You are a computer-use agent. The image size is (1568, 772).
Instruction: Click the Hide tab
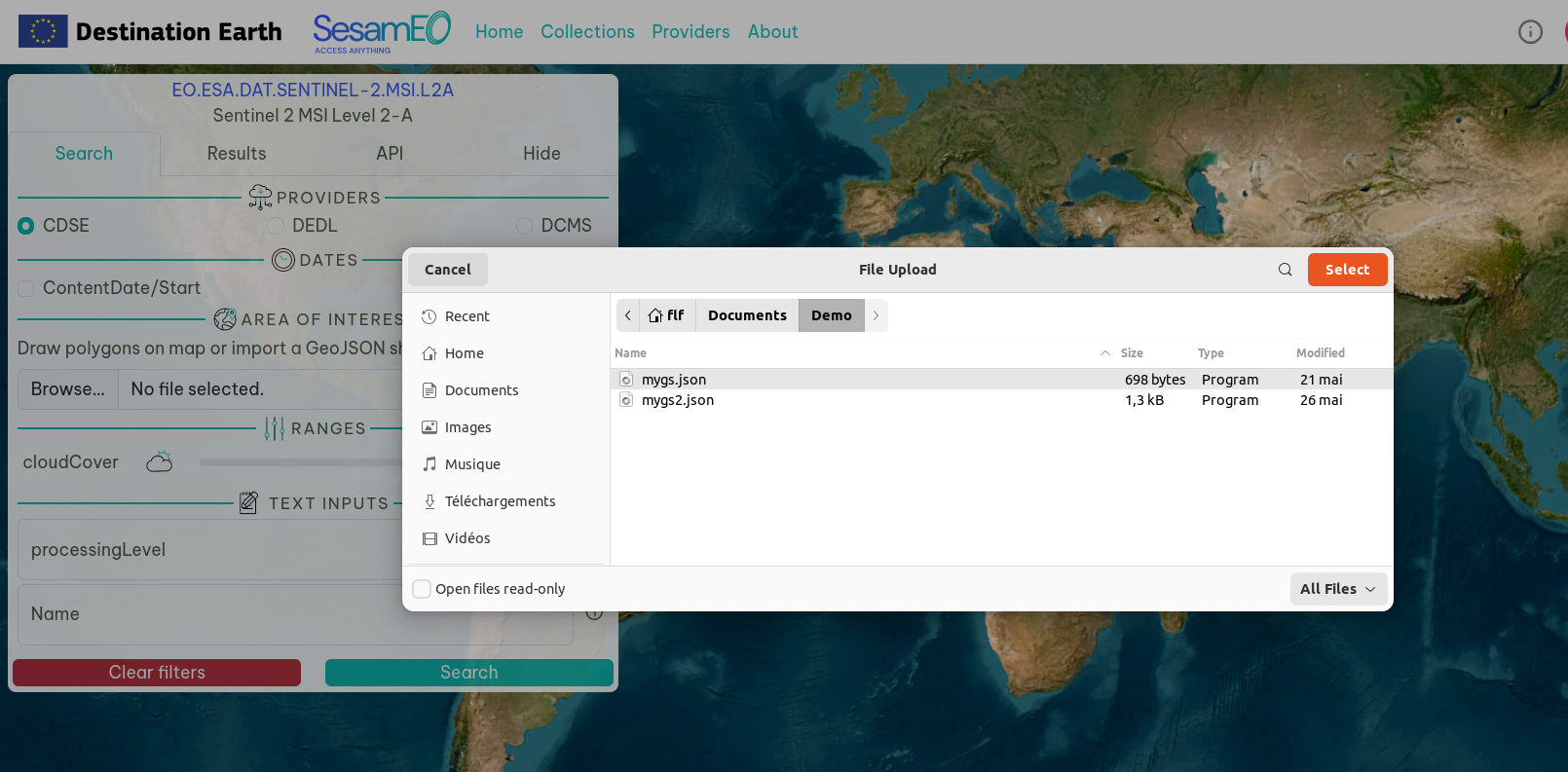coord(541,154)
